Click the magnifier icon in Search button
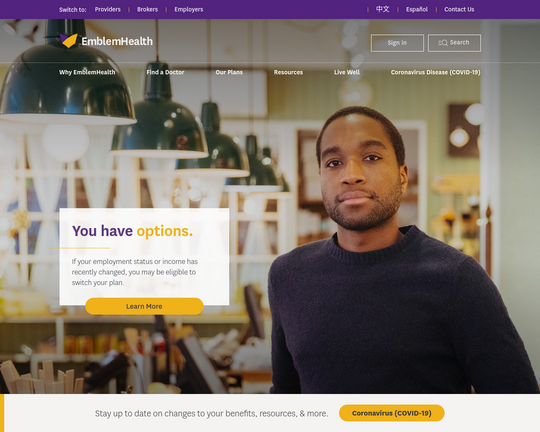This screenshot has height=432, width=540. pos(443,43)
